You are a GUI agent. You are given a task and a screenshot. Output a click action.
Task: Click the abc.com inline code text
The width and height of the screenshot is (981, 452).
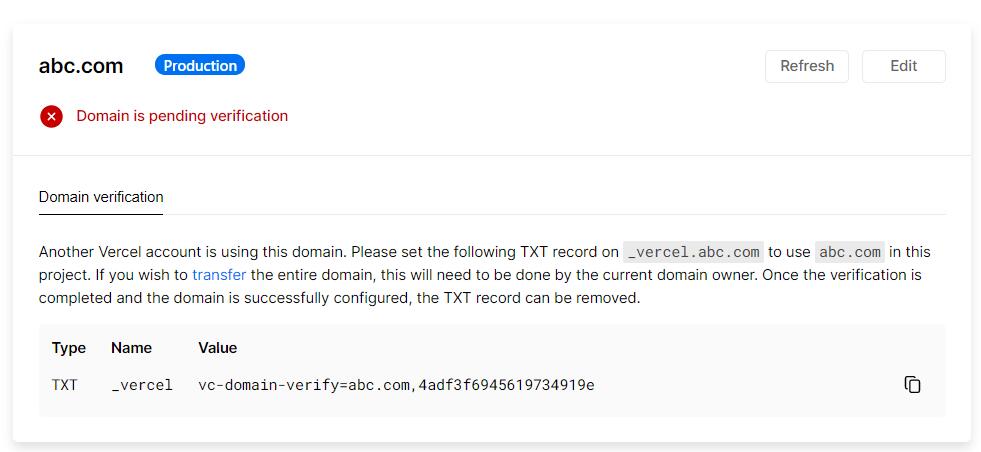point(850,252)
